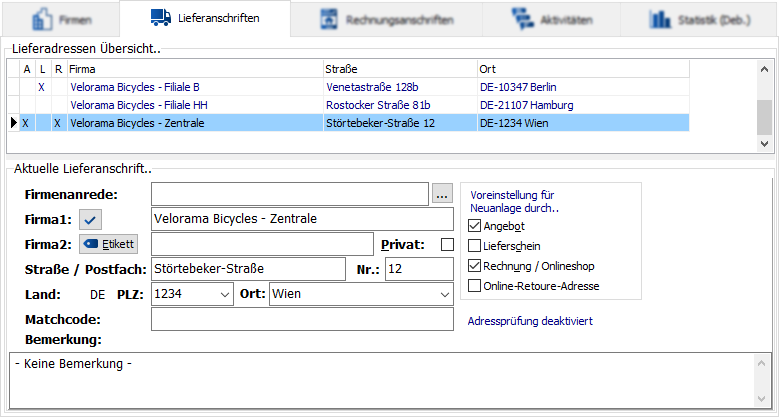This screenshot has height=417, width=779.
Task: Click the checkmark button next to Firma1
Action: point(90,219)
